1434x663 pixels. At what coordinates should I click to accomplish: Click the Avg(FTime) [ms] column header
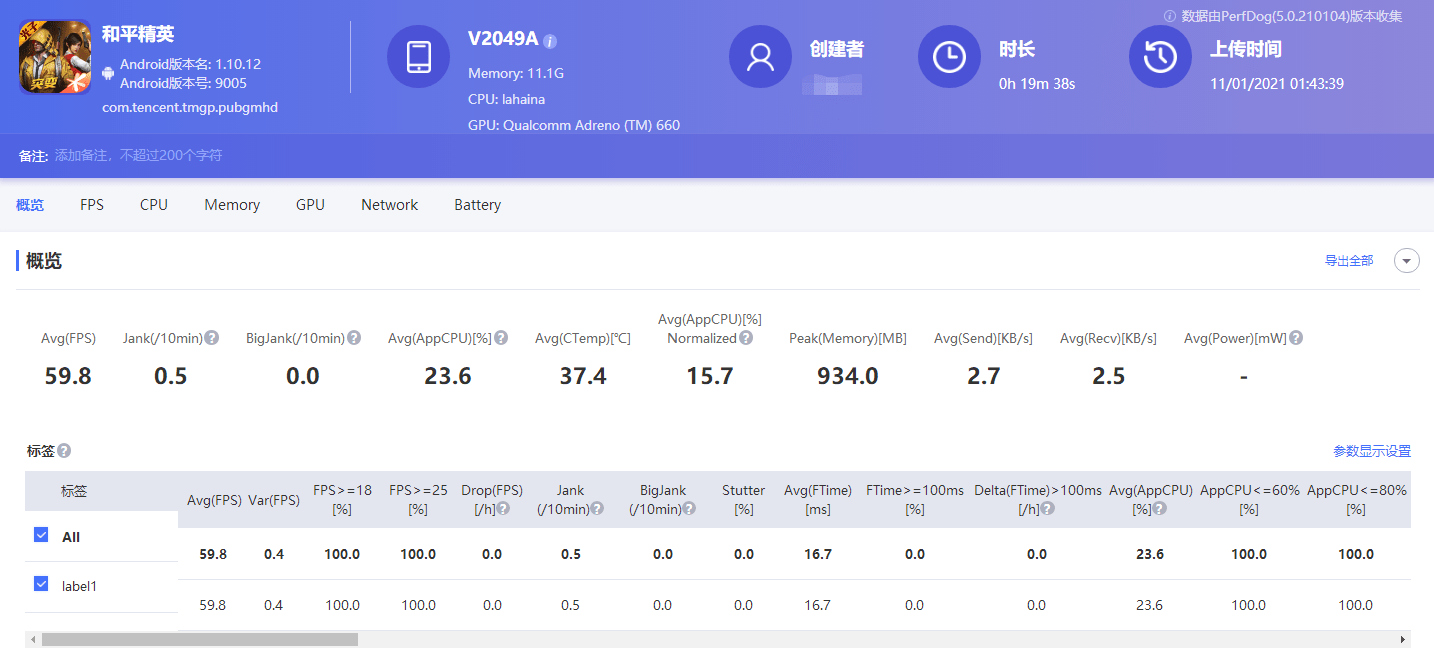click(x=818, y=499)
